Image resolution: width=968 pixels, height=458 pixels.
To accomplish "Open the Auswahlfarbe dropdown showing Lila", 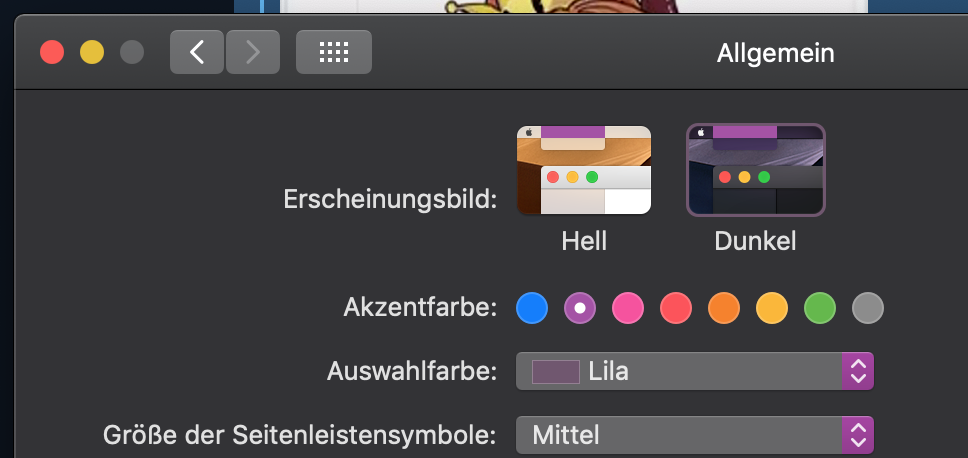I will point(680,371).
